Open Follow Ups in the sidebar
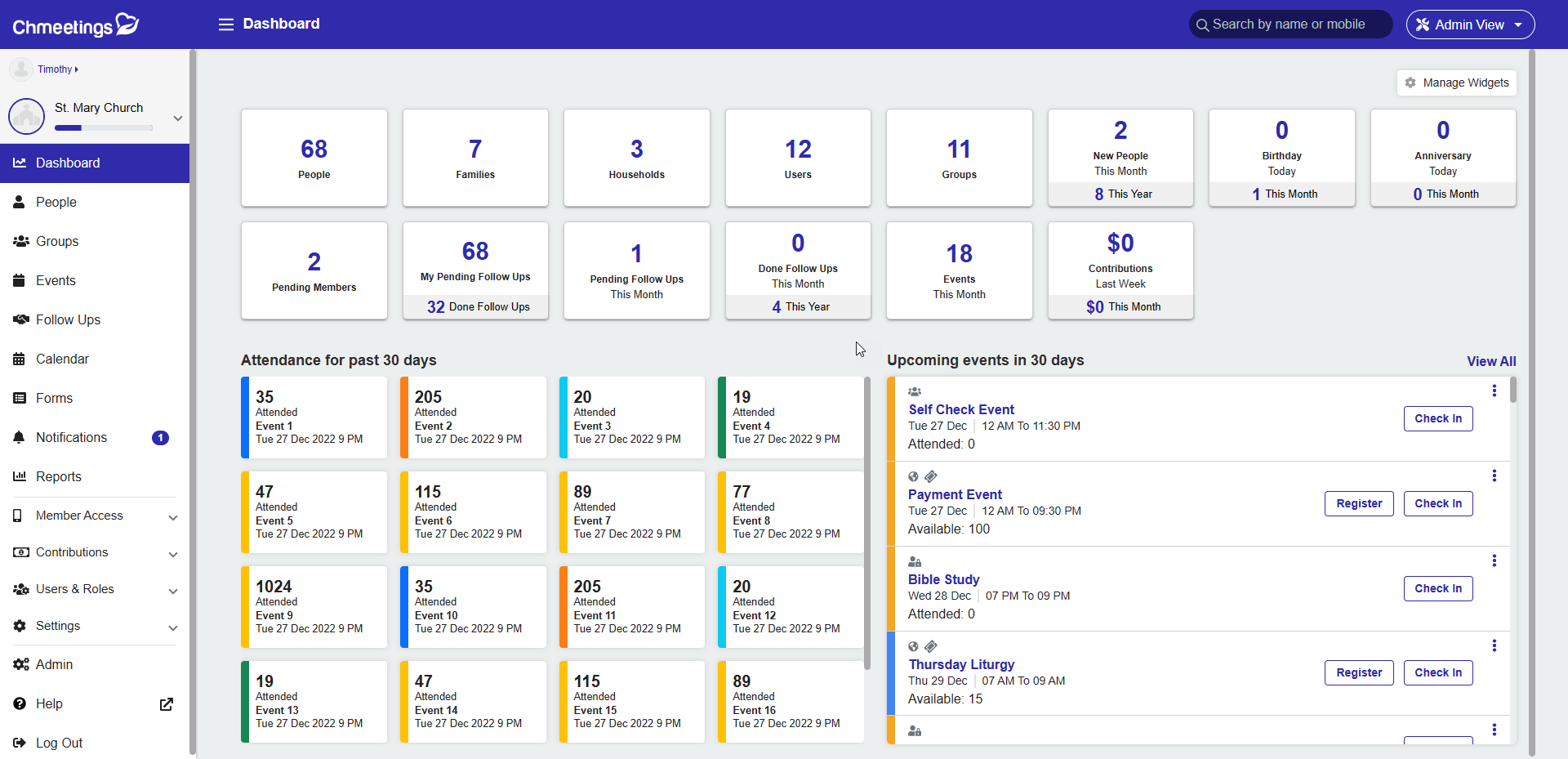This screenshot has height=759, width=1568. (95, 320)
